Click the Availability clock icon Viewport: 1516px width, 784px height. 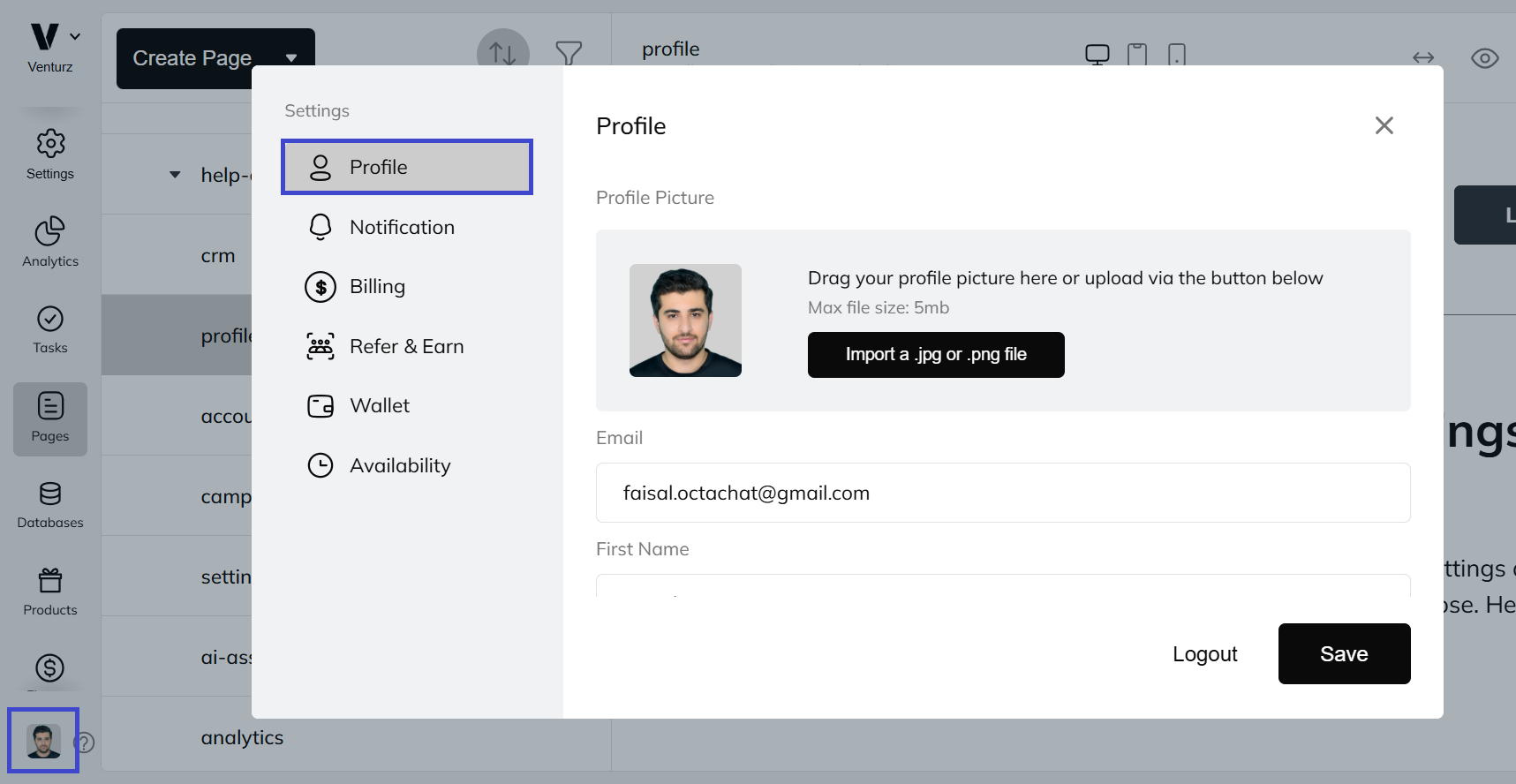321,465
